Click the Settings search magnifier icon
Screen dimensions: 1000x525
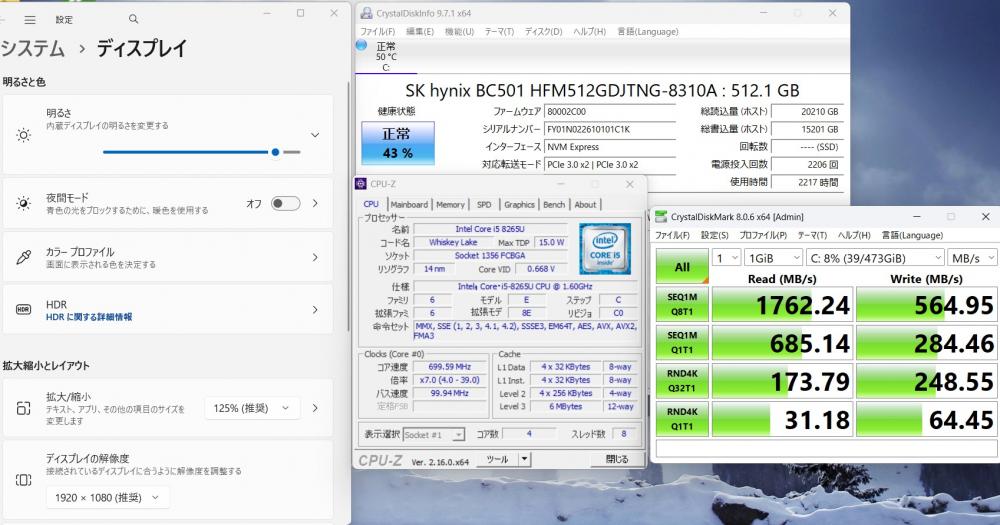coord(134,19)
